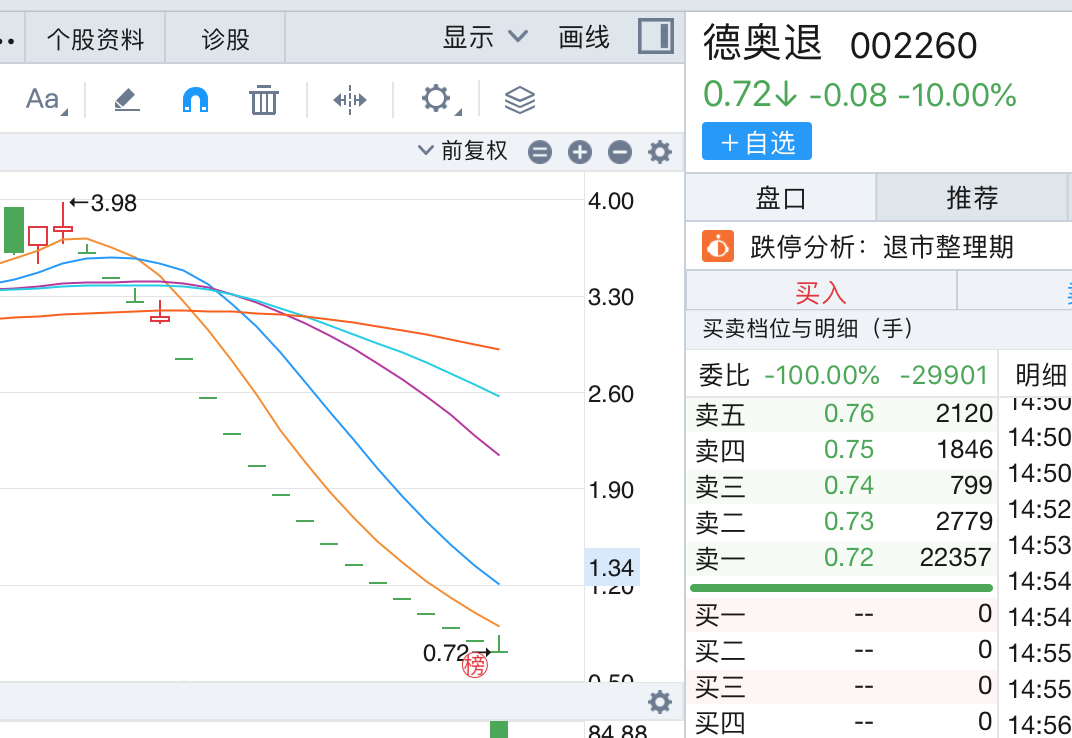Open the 个股资料 tab
The width and height of the screenshot is (1072, 738).
95,39
